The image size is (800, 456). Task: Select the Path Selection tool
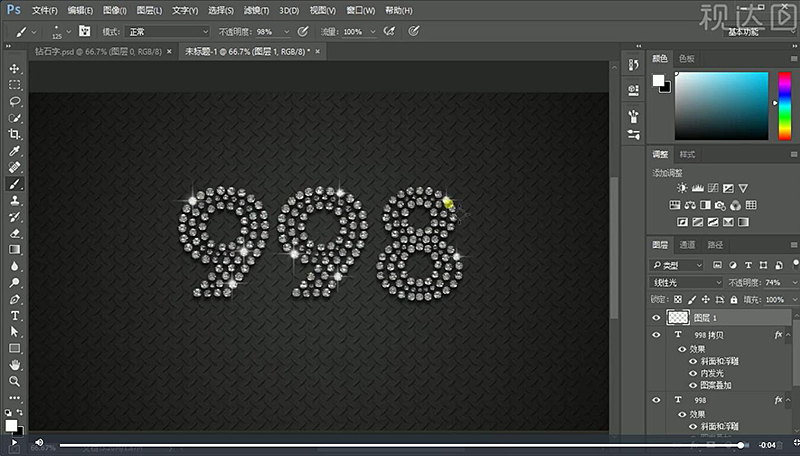pos(14,332)
